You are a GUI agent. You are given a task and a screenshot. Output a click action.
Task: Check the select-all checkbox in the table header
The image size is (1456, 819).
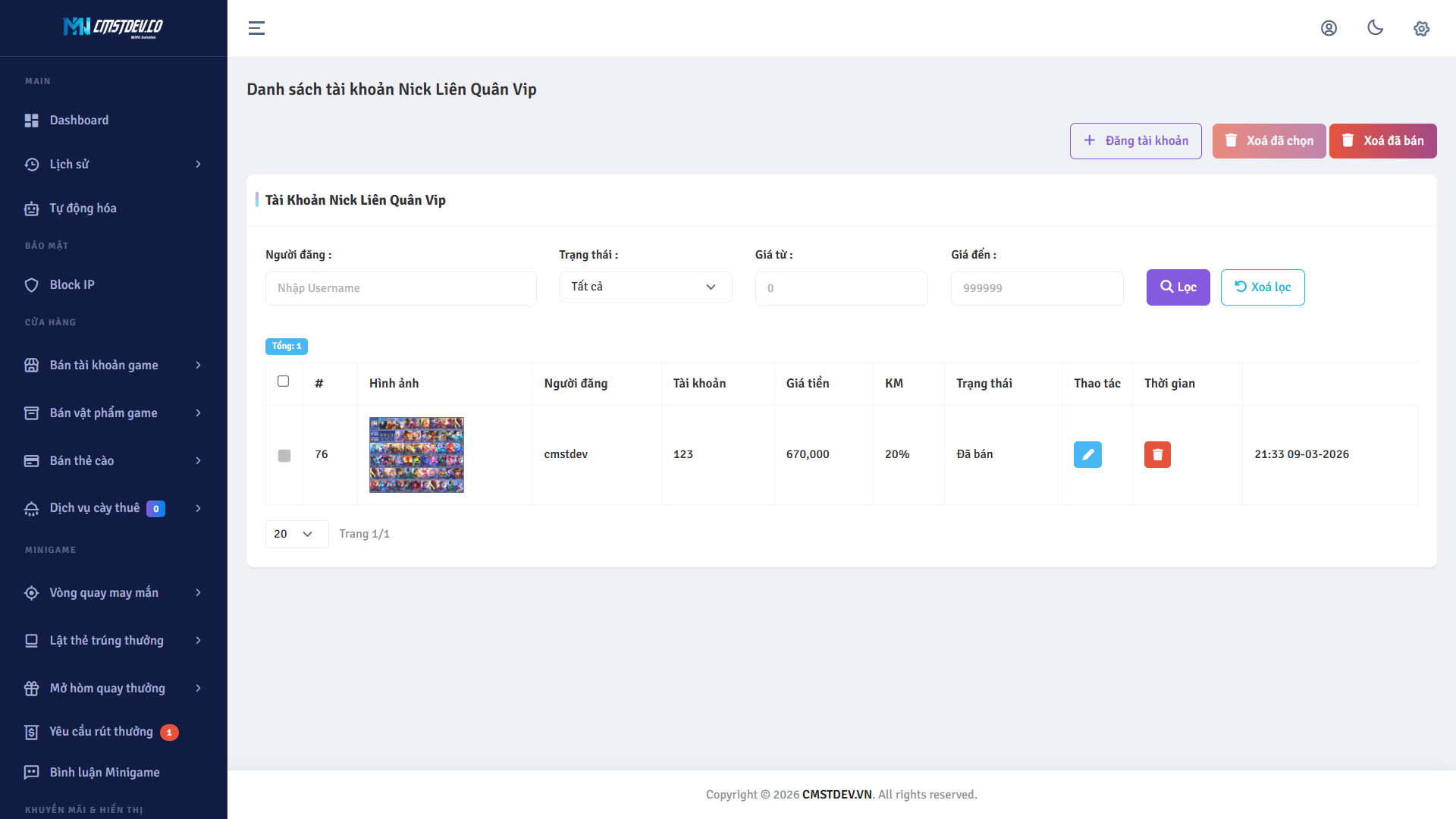click(284, 381)
